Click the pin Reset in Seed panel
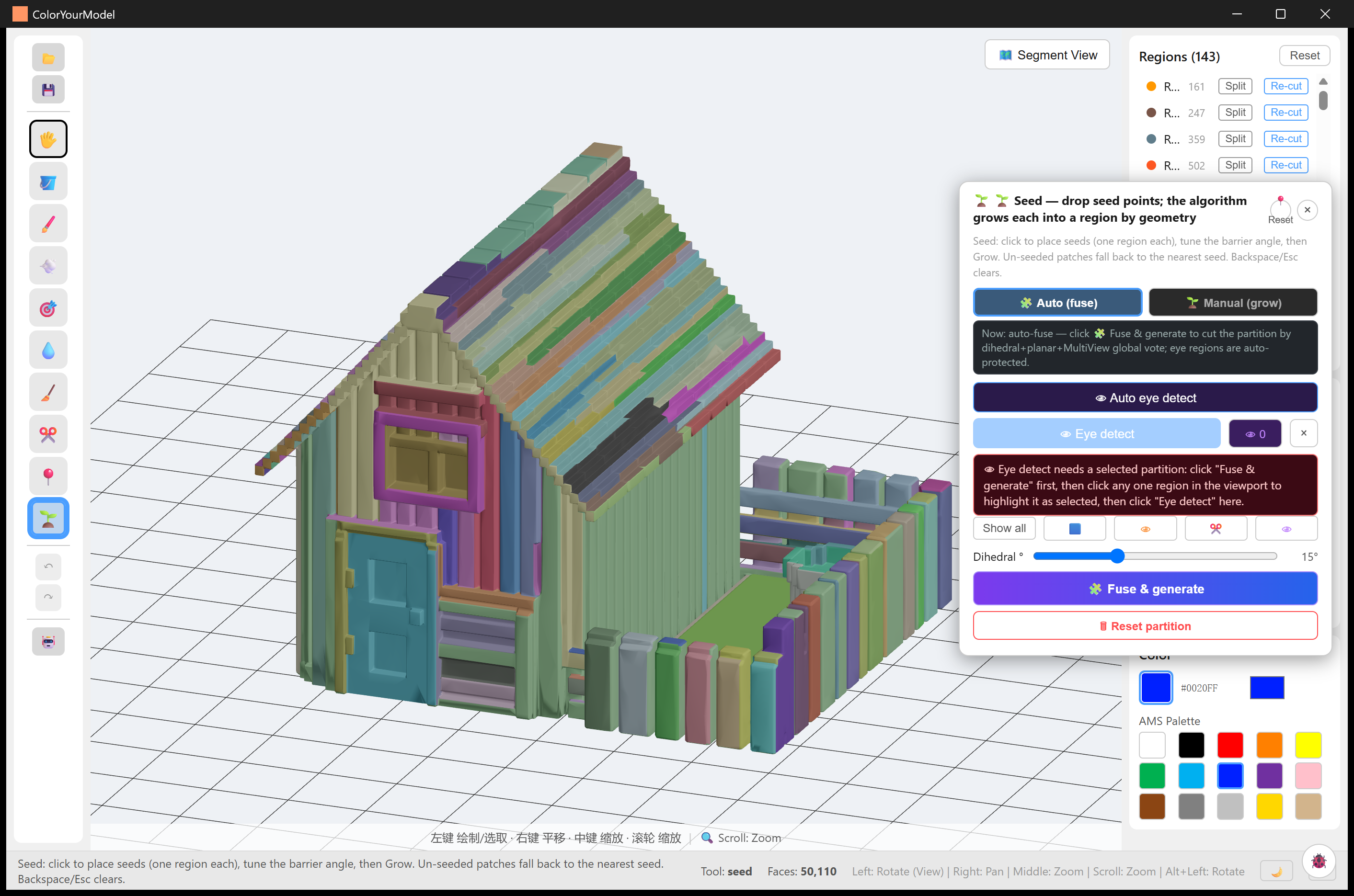Screen dimensions: 1354x896 (x=1280, y=210)
